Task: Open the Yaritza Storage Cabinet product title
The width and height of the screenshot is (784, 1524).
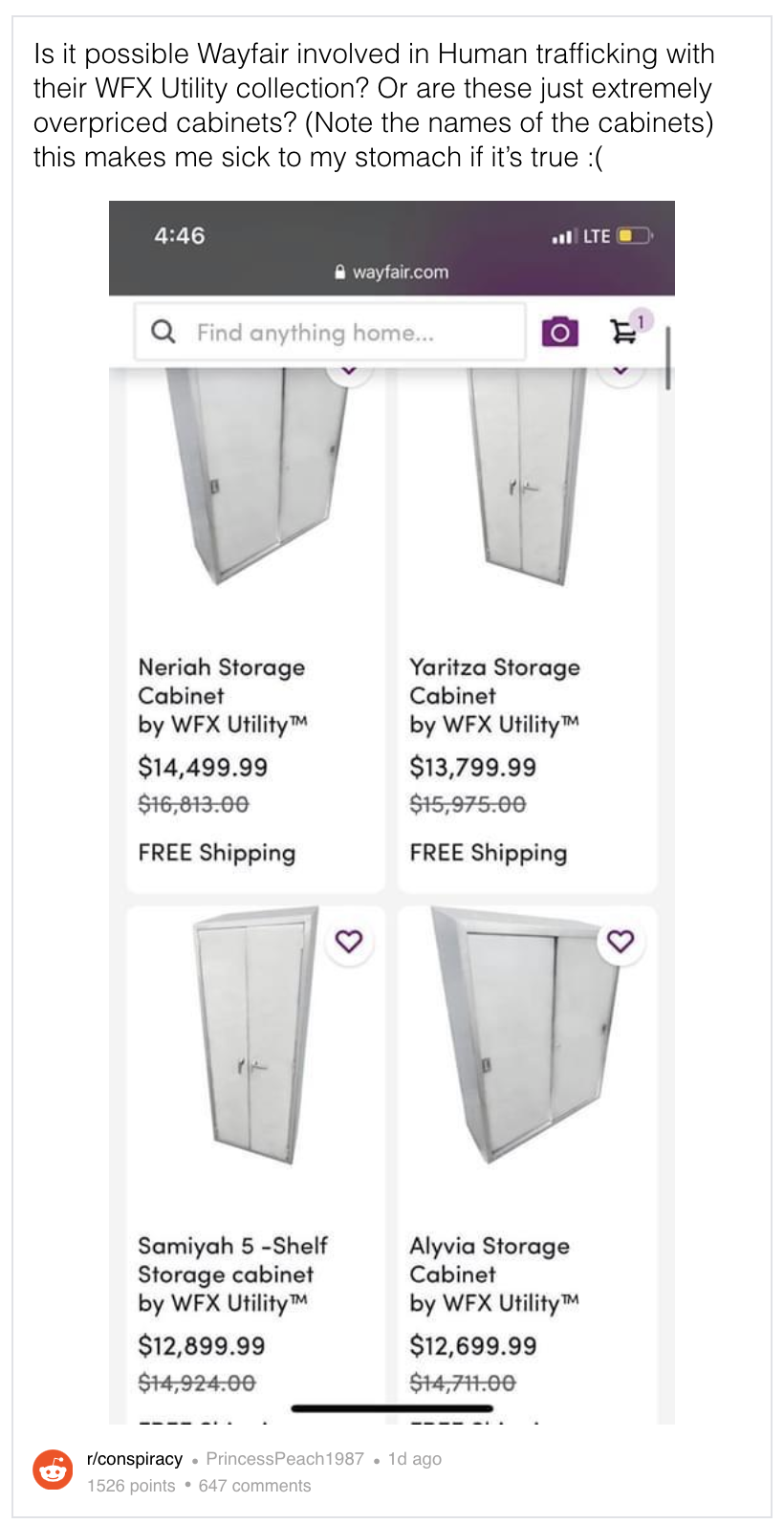Action: (x=493, y=681)
